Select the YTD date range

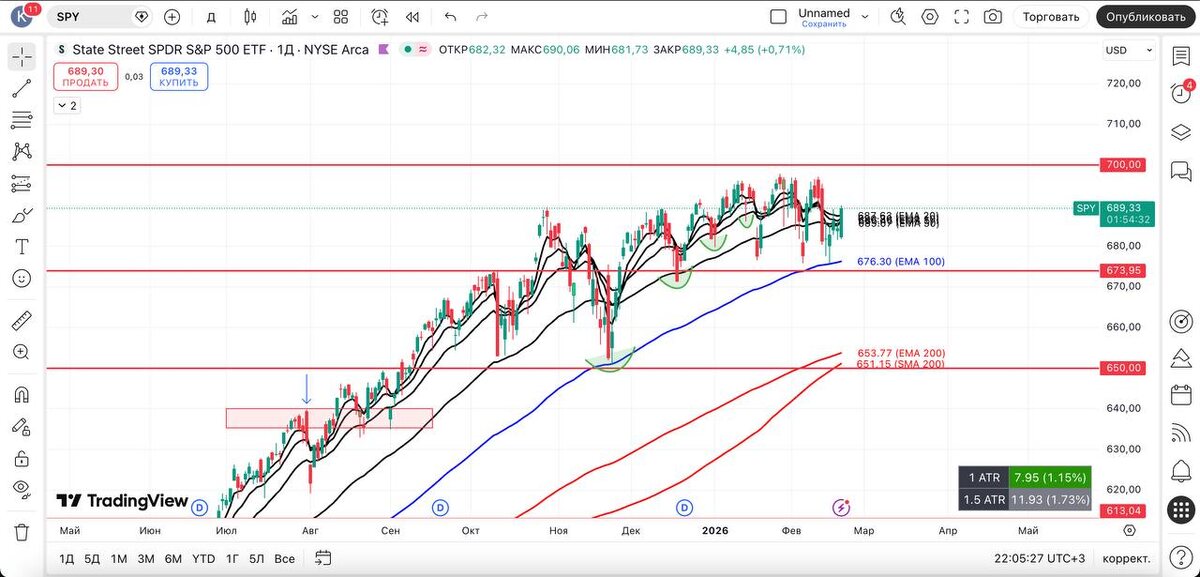(x=203, y=558)
